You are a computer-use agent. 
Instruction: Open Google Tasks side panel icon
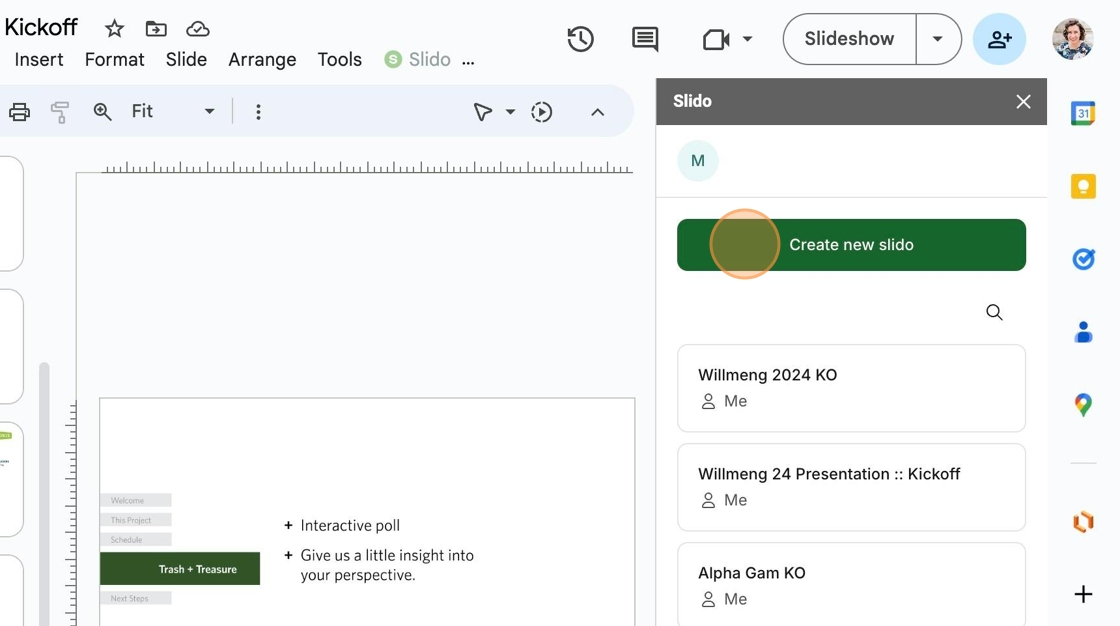[1084, 259]
